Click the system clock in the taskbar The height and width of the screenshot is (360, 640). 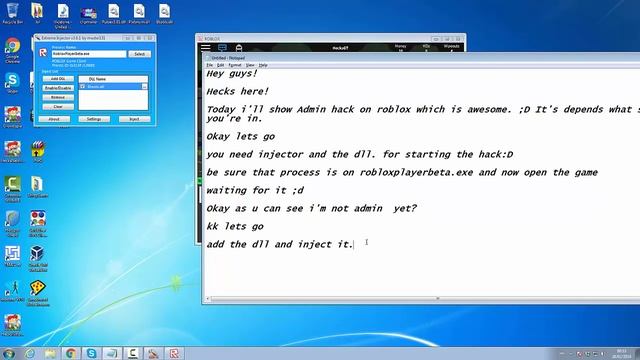click(x=621, y=353)
